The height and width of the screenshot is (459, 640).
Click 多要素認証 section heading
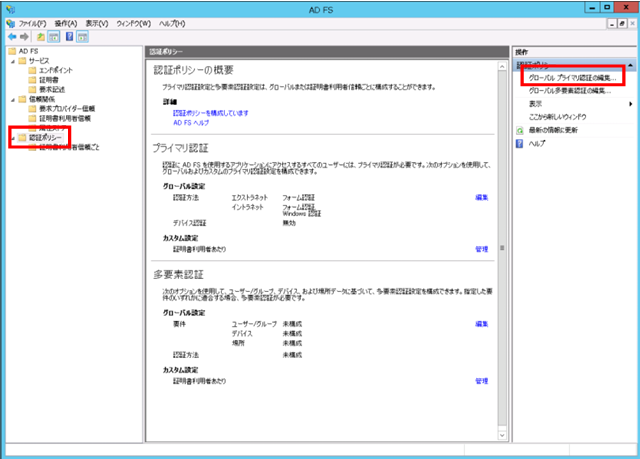178,275
